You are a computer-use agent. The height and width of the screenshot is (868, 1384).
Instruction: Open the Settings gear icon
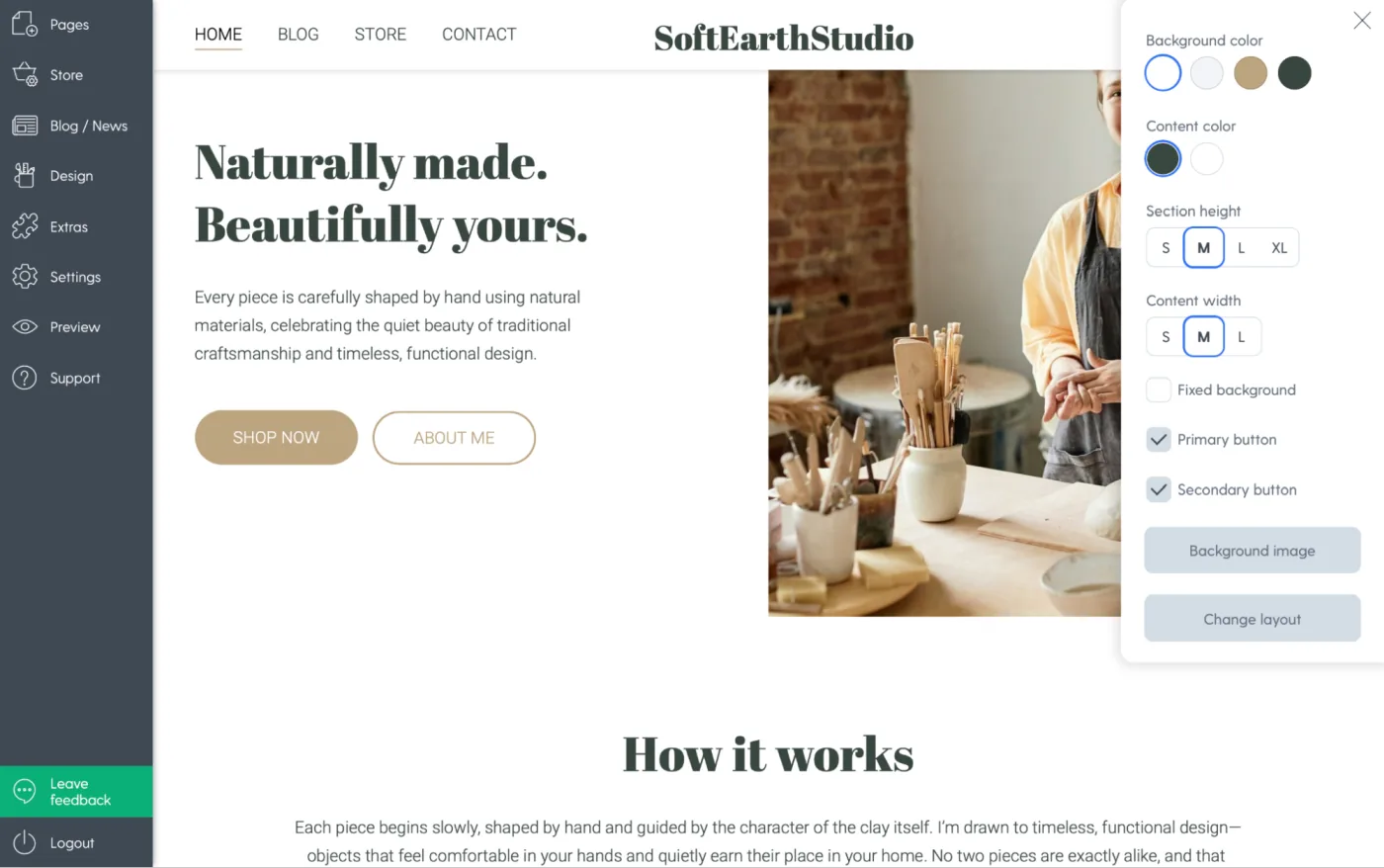tap(25, 277)
